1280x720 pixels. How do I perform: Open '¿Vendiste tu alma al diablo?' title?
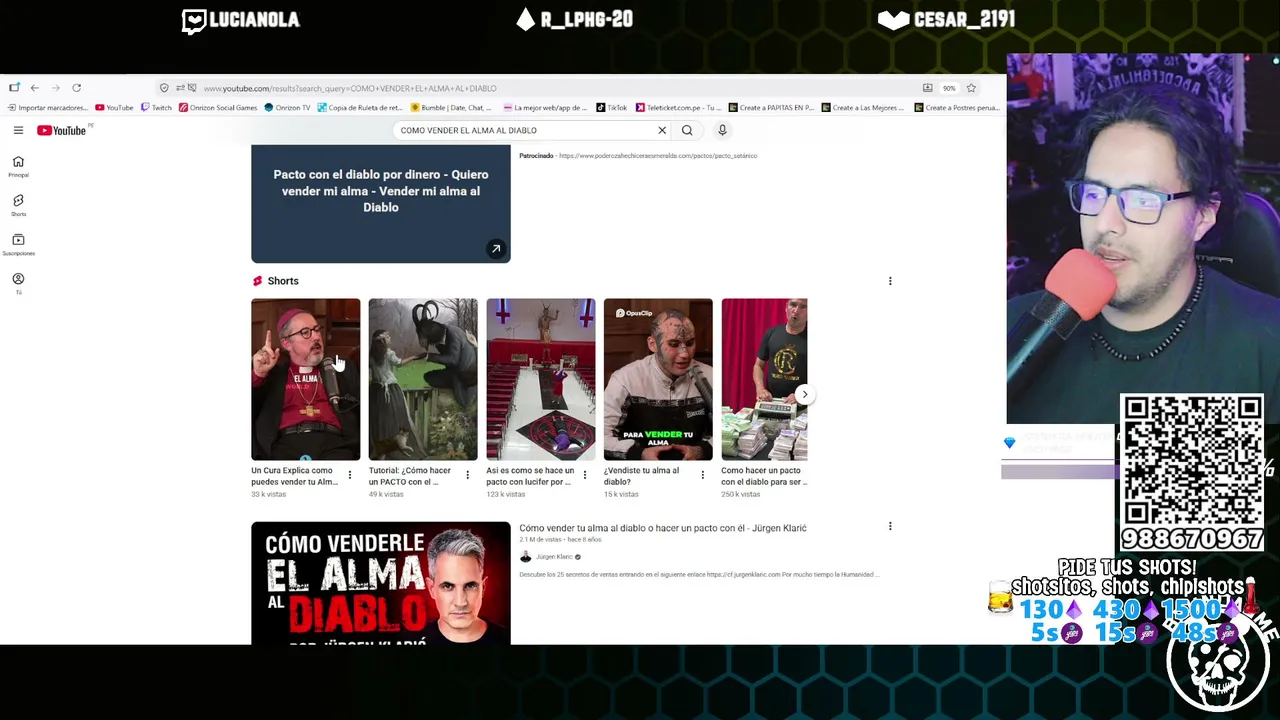641,476
